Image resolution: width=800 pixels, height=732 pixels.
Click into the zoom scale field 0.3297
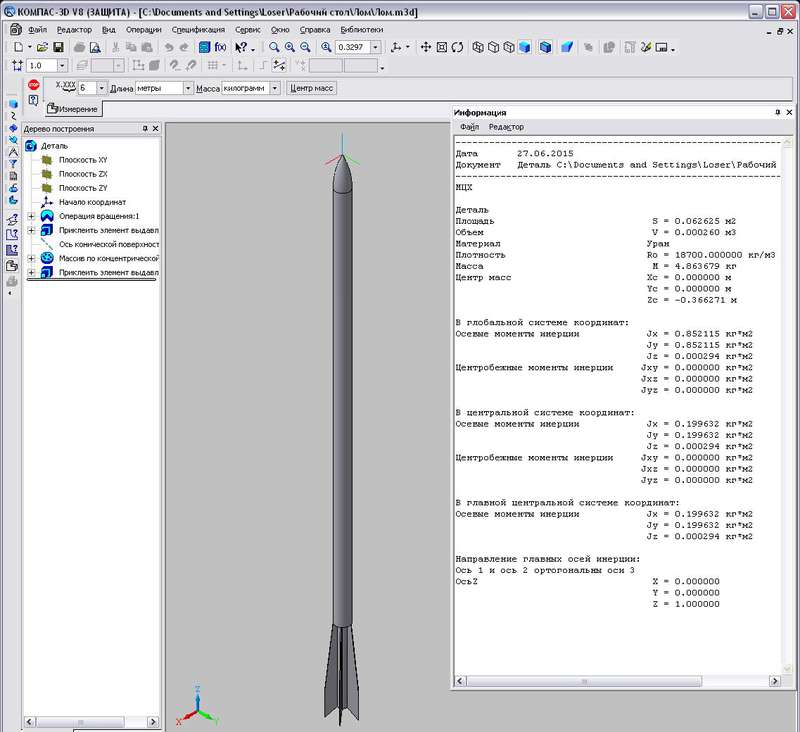353,47
